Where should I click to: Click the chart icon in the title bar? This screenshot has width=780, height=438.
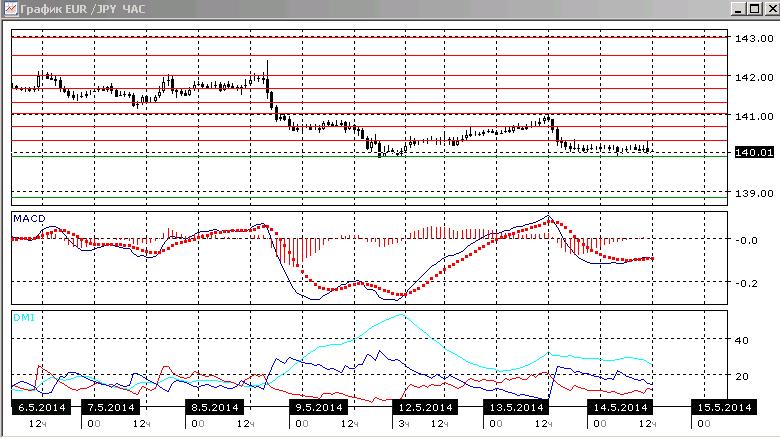[x=10, y=8]
